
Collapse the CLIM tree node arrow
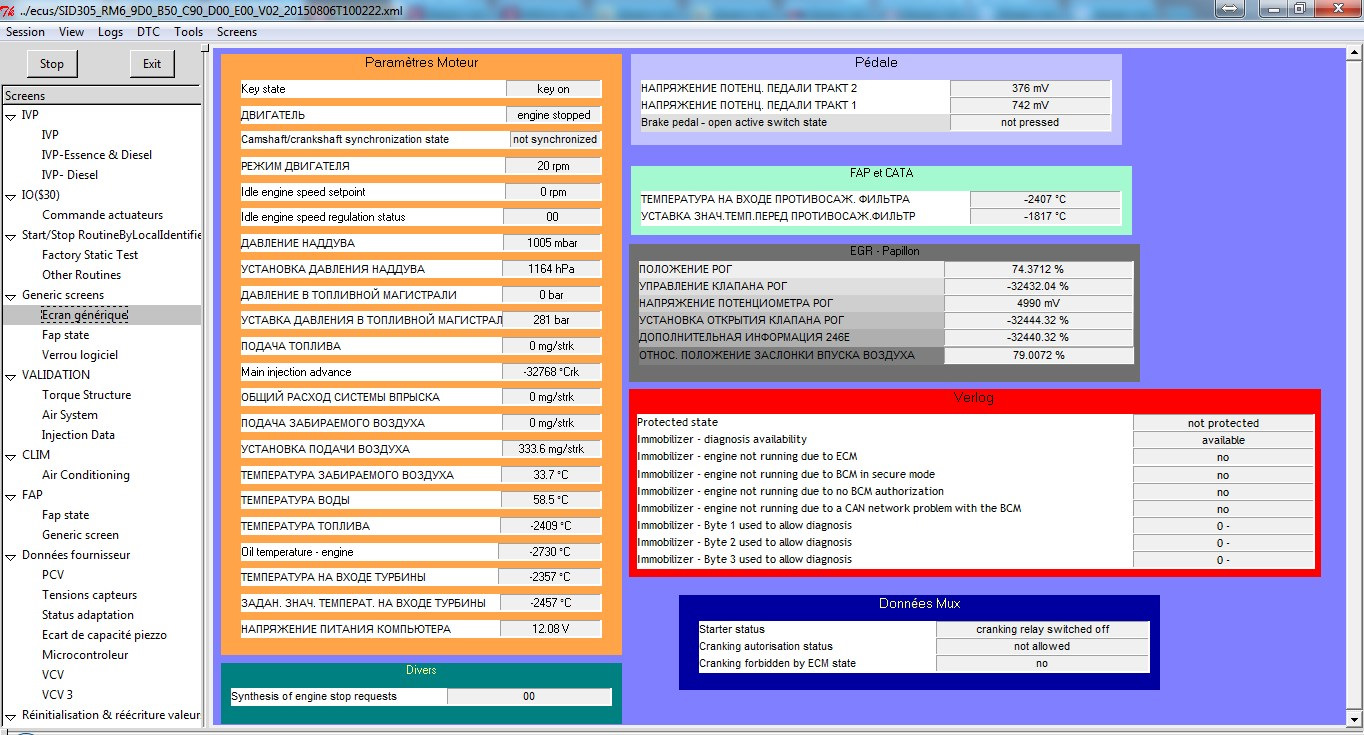(10, 455)
